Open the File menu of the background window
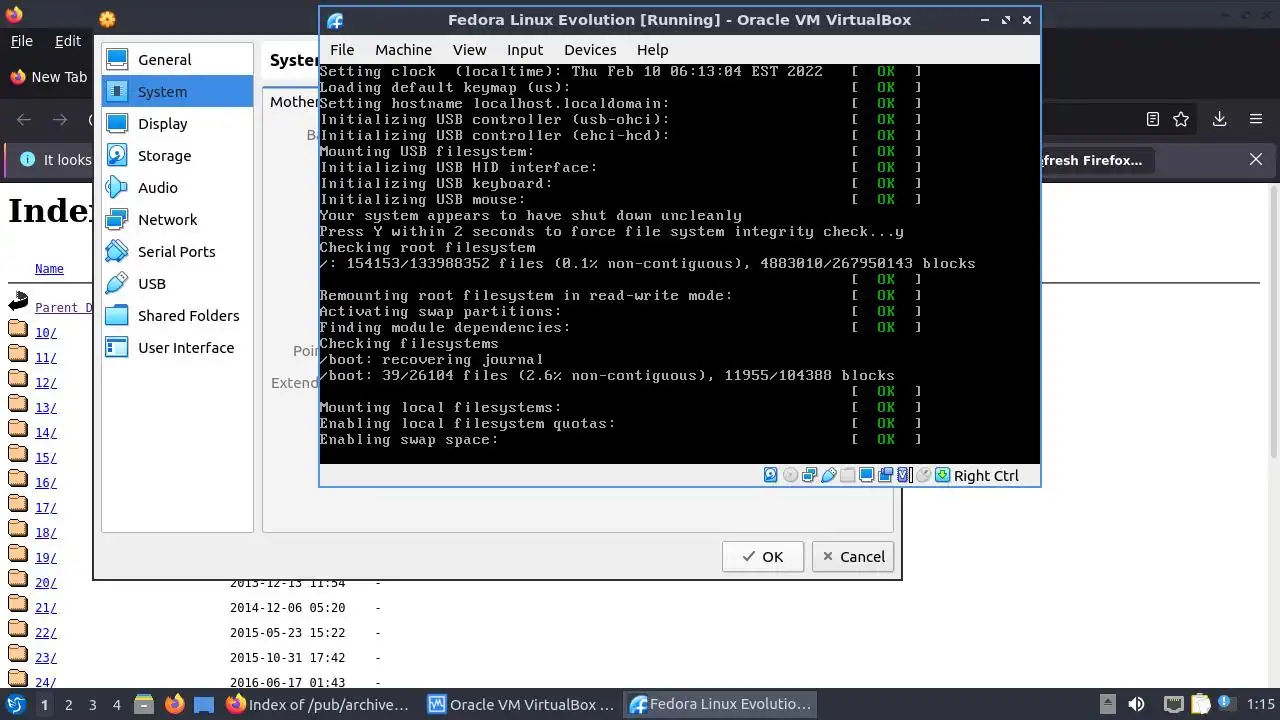This screenshot has width=1280, height=720. pyautogui.click(x=22, y=41)
